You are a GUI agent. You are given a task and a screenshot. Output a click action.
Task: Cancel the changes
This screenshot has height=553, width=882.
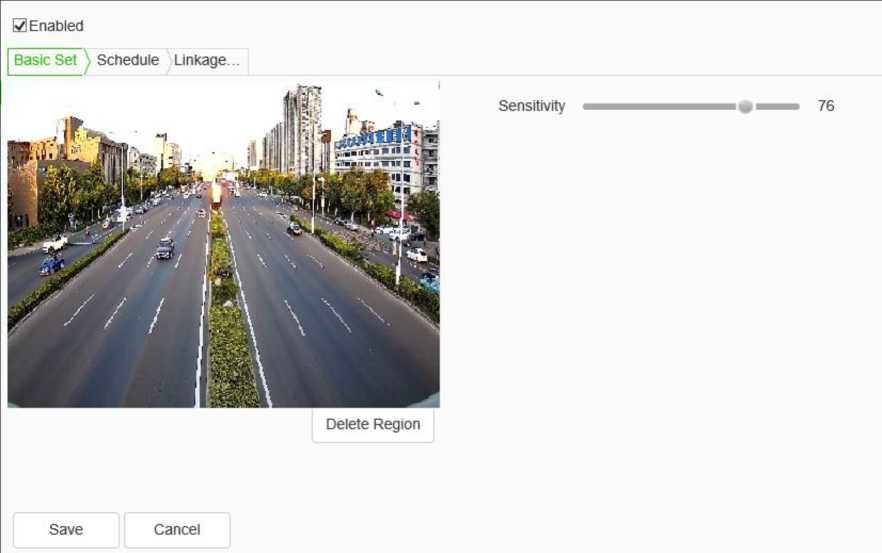pos(177,530)
